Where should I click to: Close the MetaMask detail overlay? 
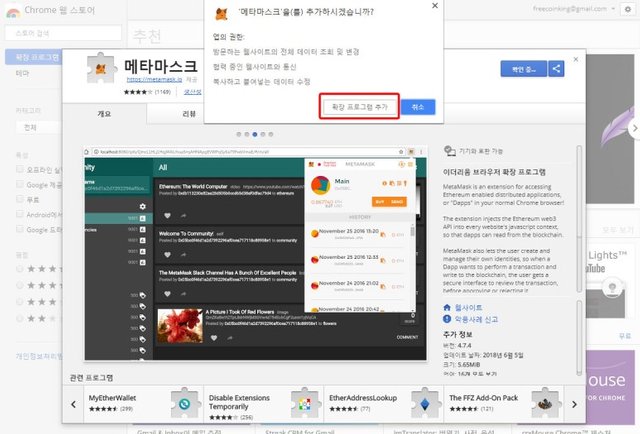point(576,59)
